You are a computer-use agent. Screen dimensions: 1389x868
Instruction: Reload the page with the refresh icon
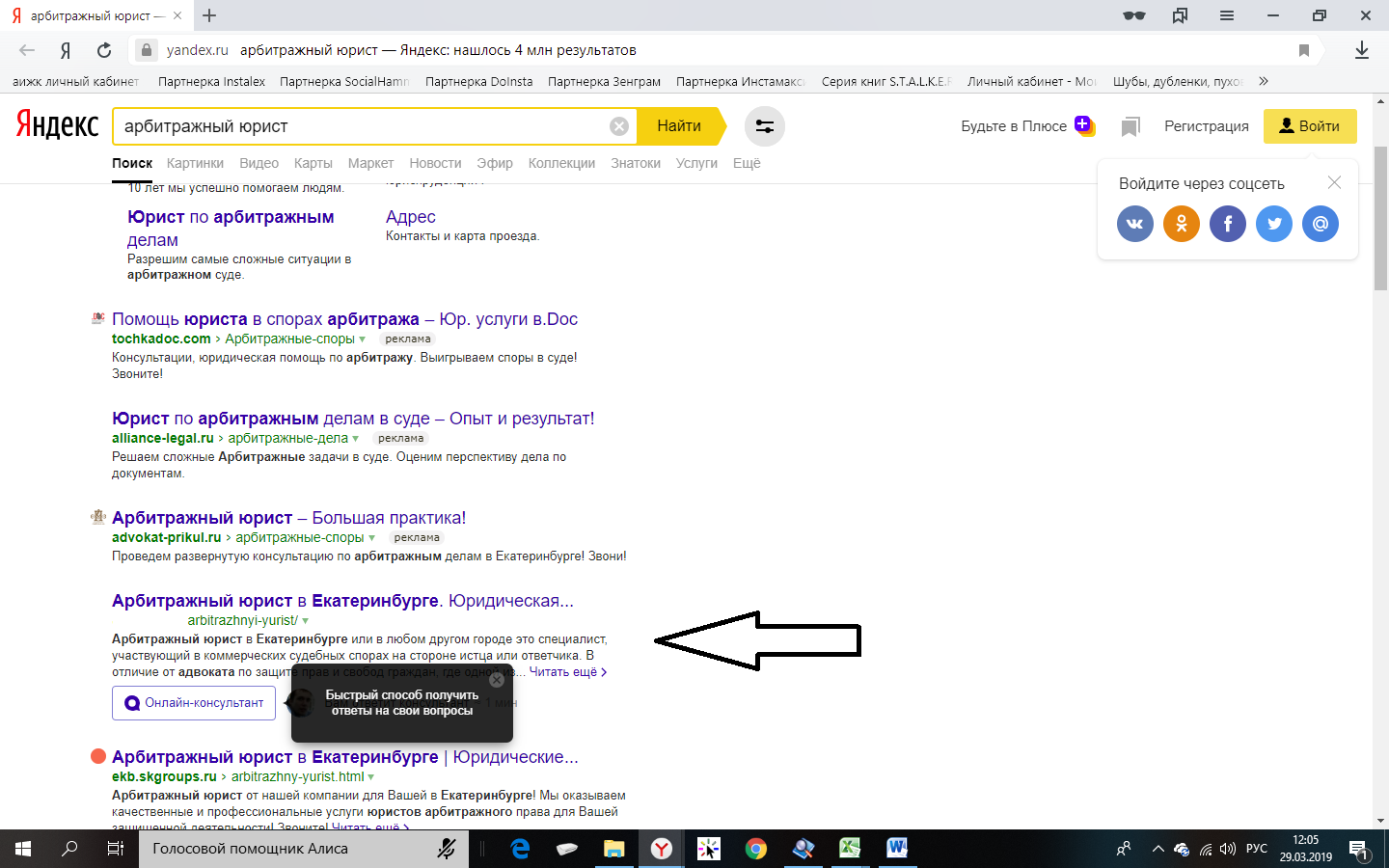click(x=104, y=50)
